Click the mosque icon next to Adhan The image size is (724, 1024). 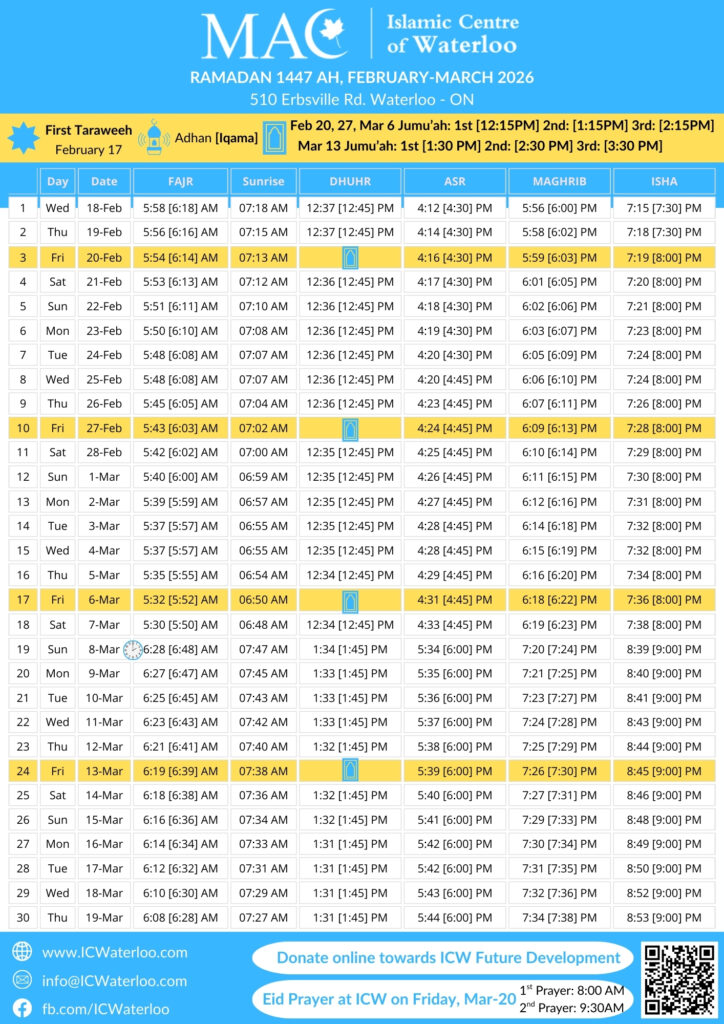coord(154,138)
